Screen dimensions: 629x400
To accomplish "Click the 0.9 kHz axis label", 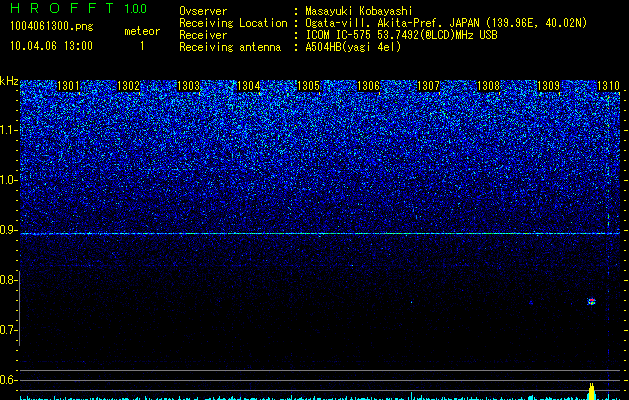I will coord(9,230).
